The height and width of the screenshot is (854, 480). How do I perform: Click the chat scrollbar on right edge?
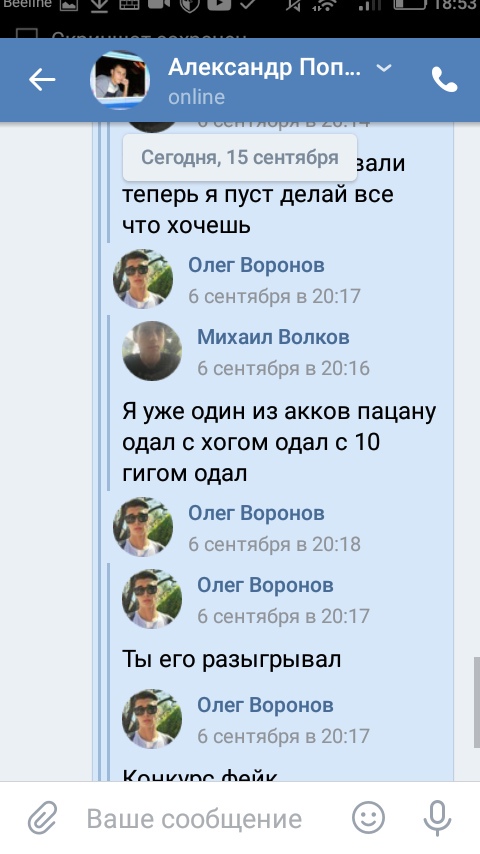pos(476,702)
